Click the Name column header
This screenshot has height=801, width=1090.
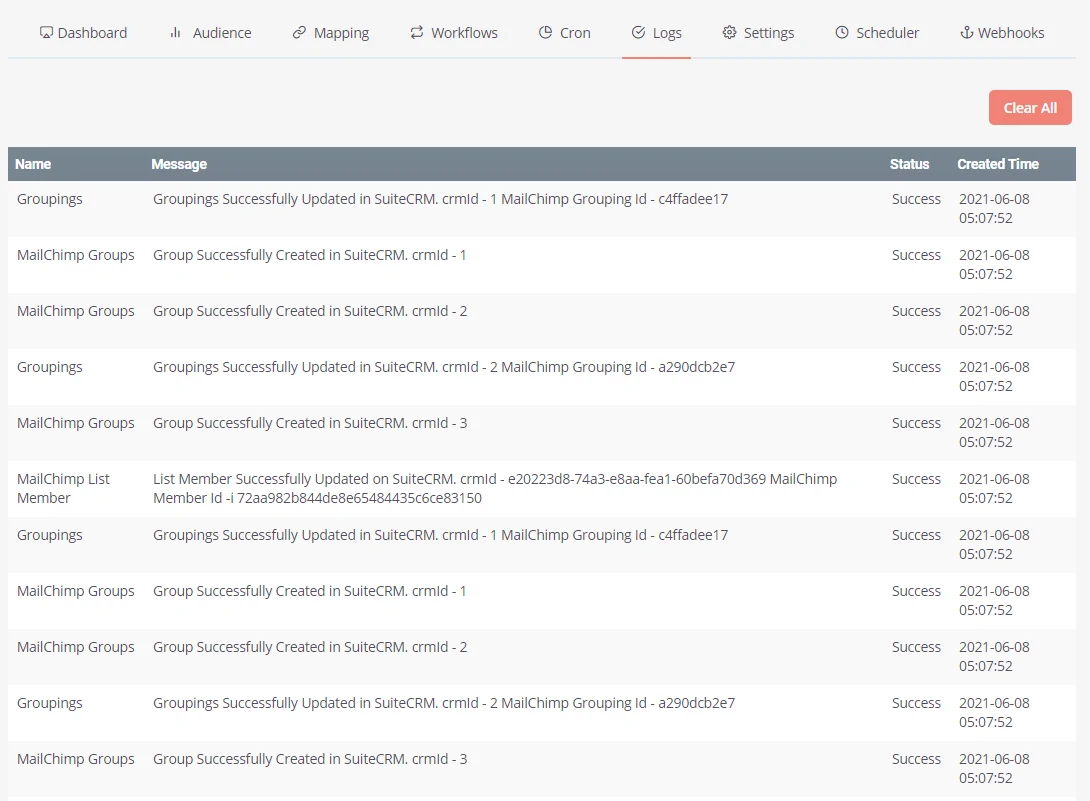[x=33, y=164]
